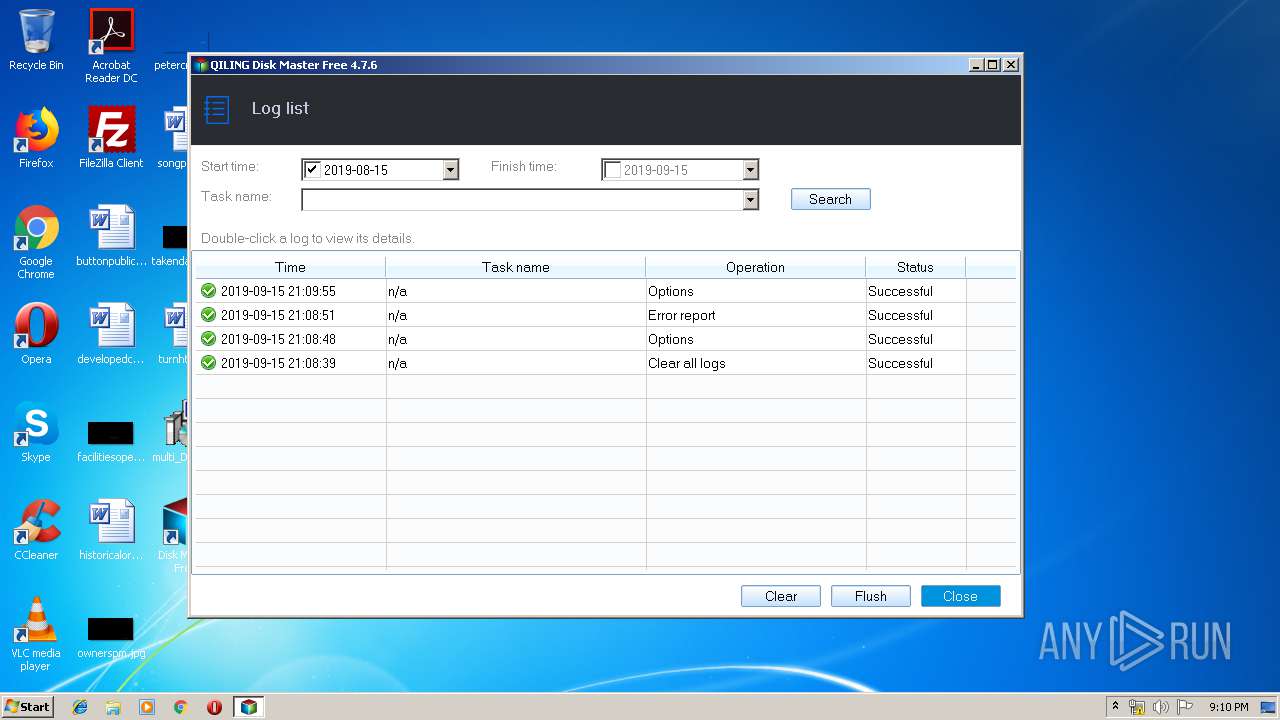The height and width of the screenshot is (720, 1280).
Task: Click the QILING Disk Master taskbar button
Action: [248, 707]
